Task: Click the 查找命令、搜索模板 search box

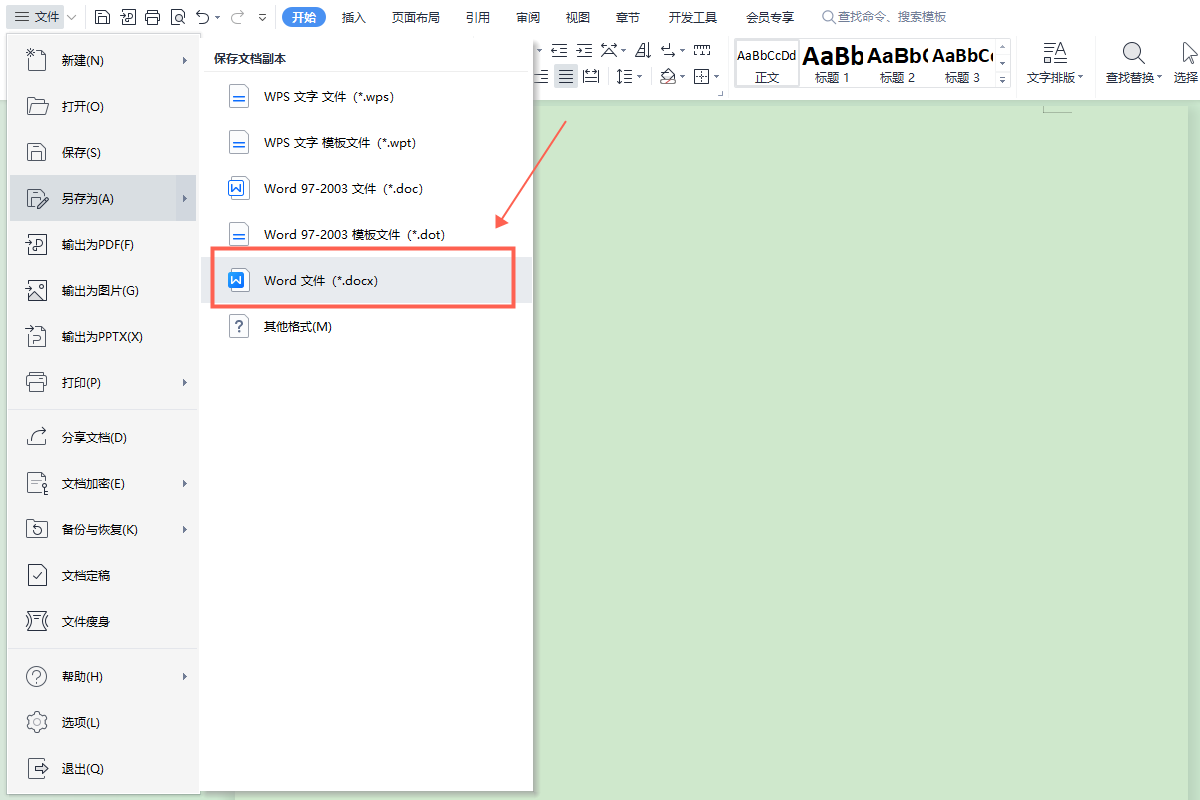Action: (884, 17)
